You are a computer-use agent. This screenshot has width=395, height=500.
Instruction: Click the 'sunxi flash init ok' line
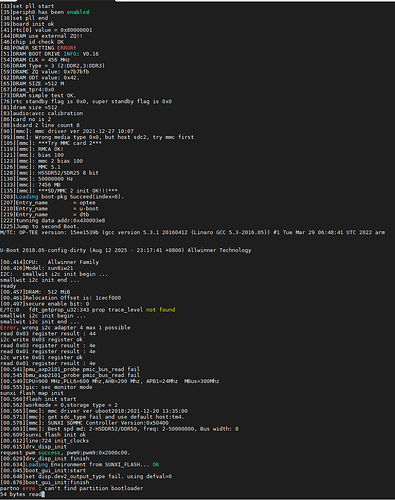pos(43,435)
